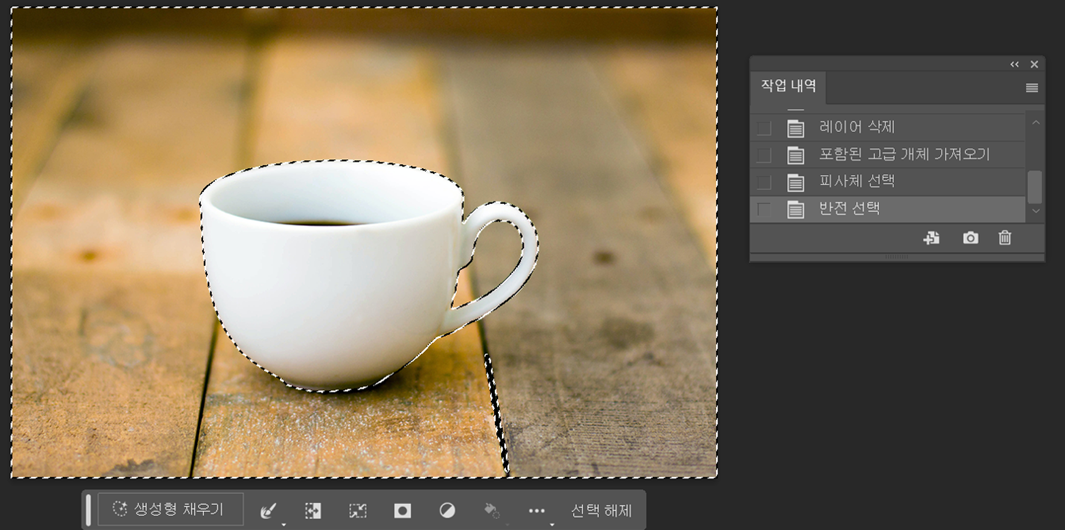Click document icon beside 반전 선택
Image resolution: width=1065 pixels, height=530 pixels.
(795, 209)
